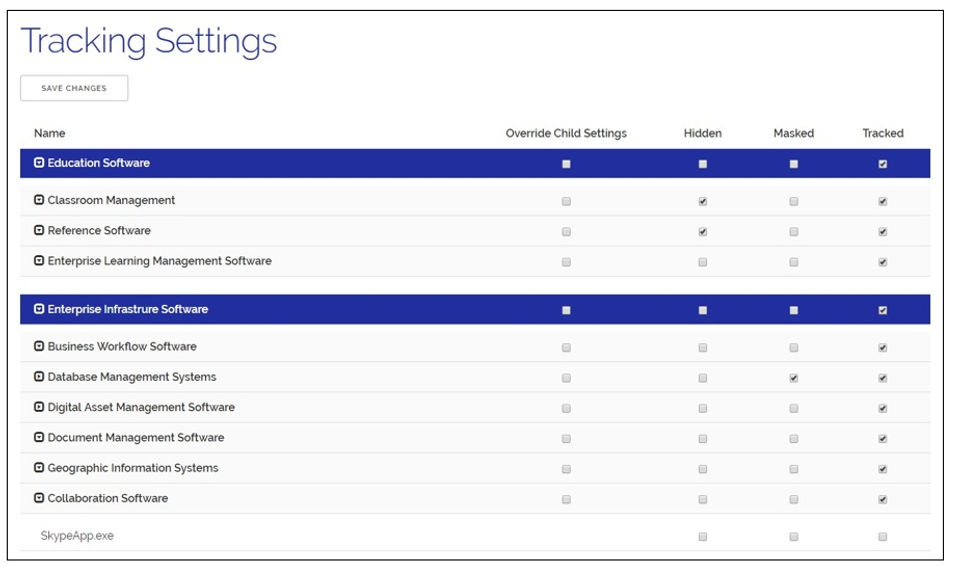
Task: Toggle Override Child Settings for Education Software
Action: [x=566, y=164]
